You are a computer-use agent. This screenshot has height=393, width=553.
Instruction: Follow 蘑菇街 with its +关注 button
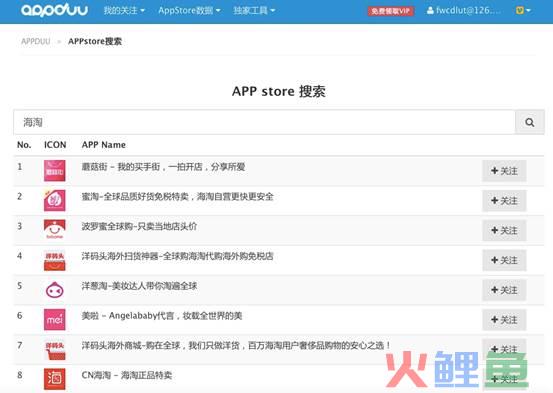pos(504,171)
